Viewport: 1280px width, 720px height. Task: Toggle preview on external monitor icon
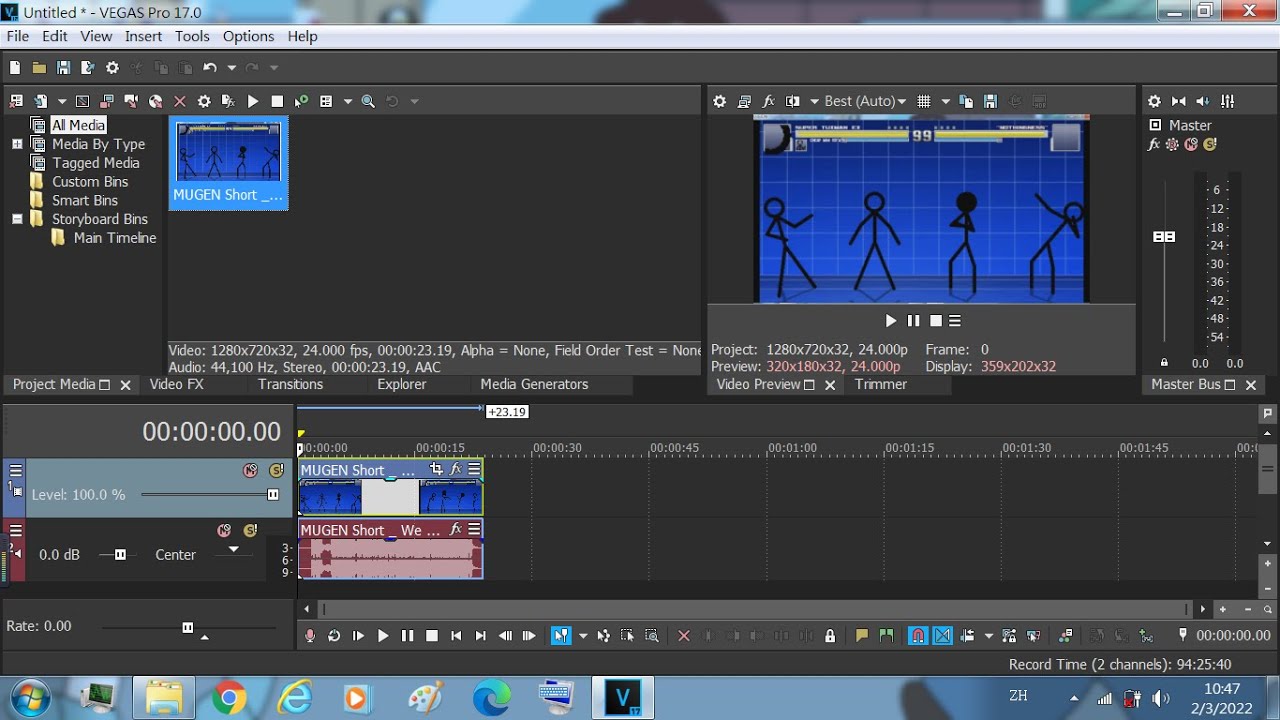pyautogui.click(x=744, y=101)
